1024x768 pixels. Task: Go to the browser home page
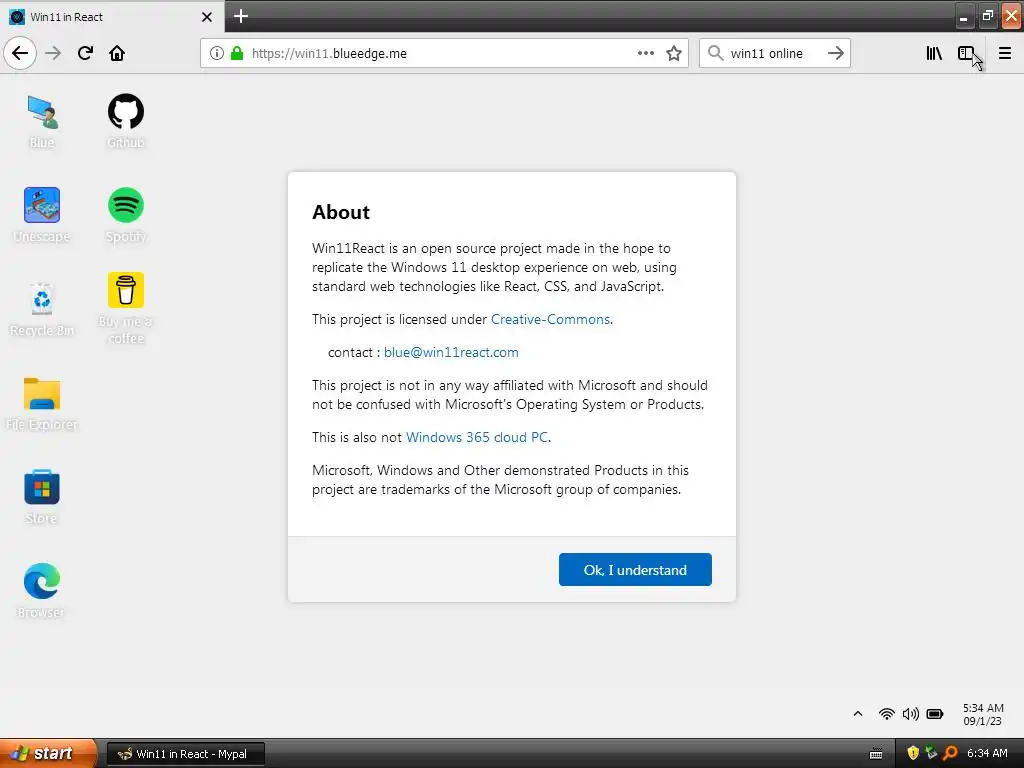pos(117,53)
